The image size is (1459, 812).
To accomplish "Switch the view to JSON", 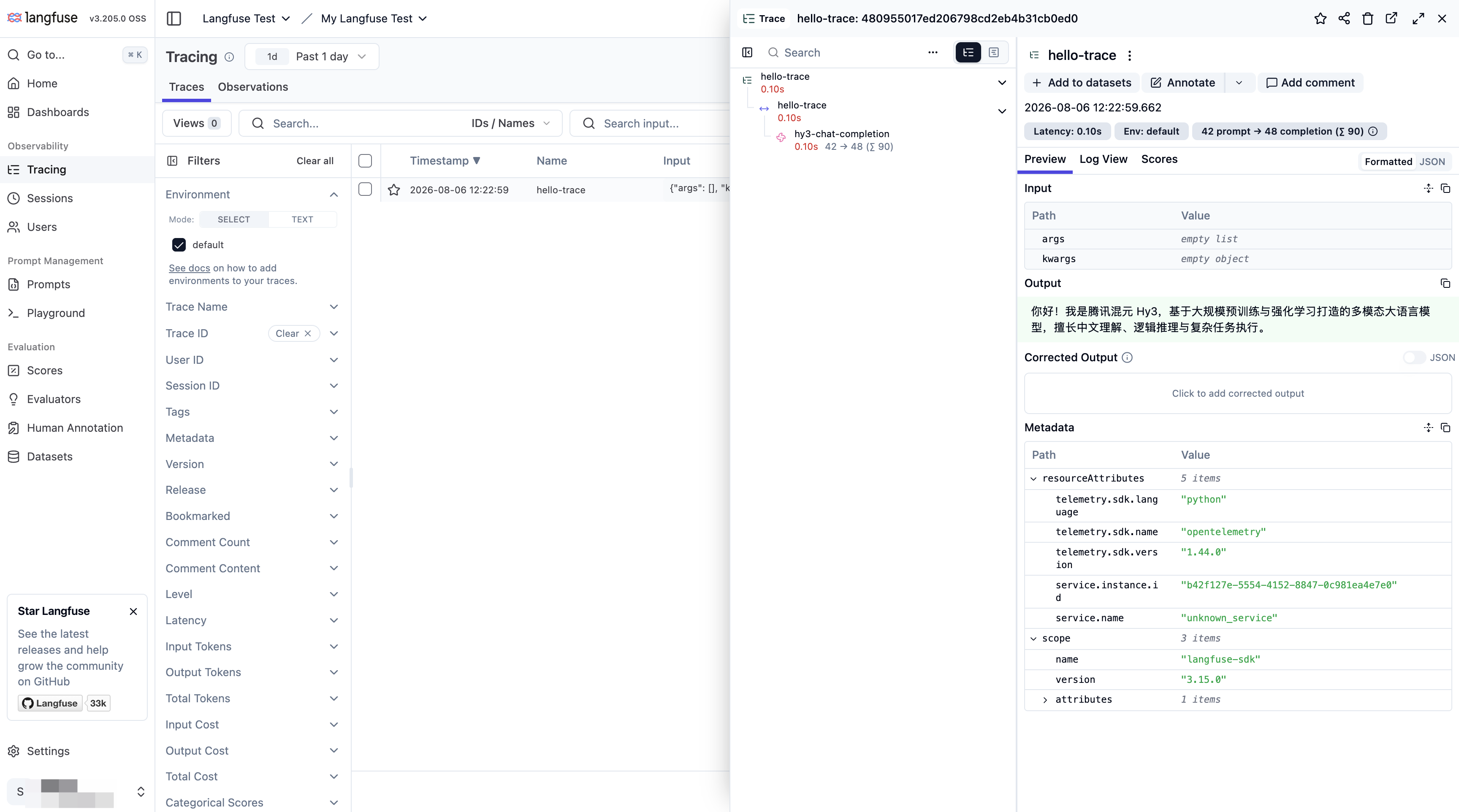I will 1432,161.
